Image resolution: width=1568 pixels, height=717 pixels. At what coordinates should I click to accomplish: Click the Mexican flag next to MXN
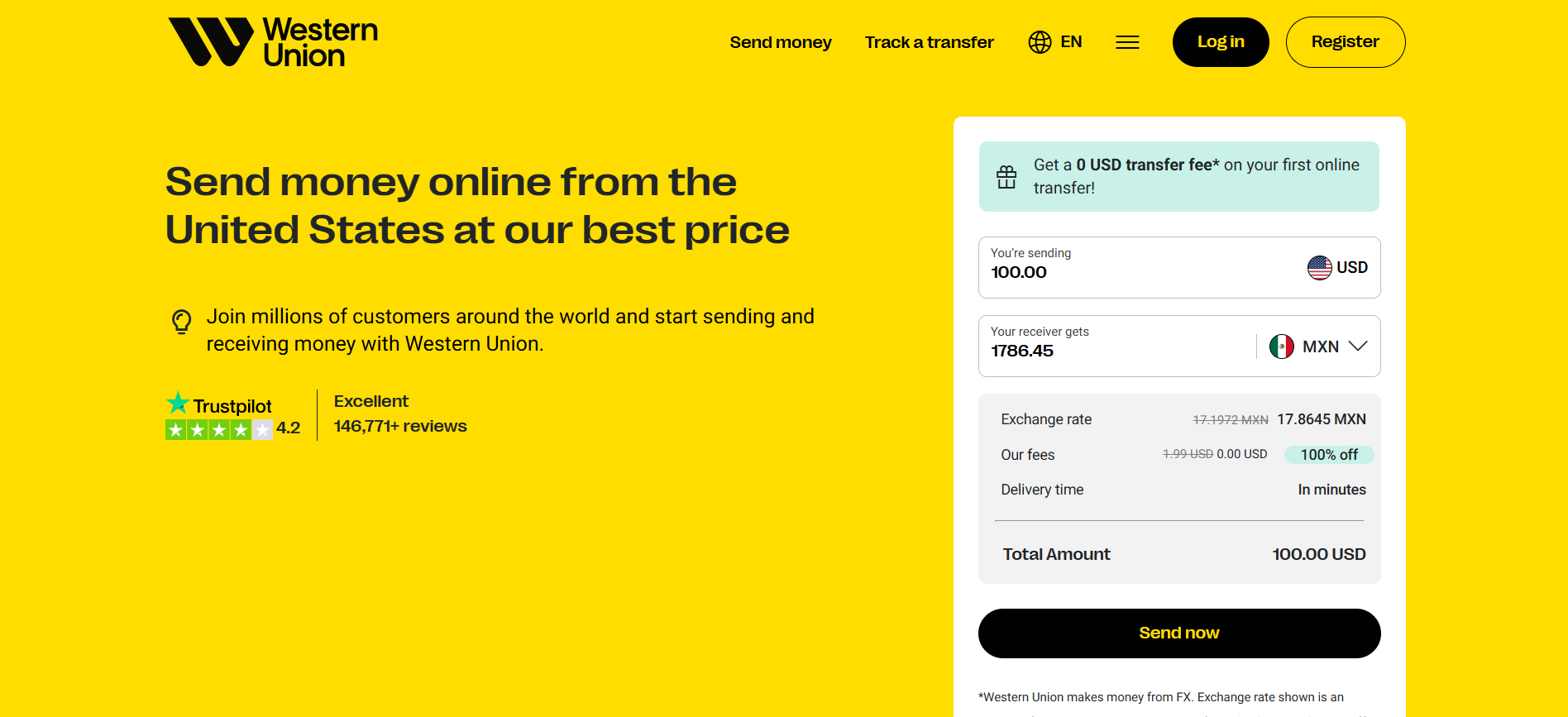click(x=1282, y=346)
